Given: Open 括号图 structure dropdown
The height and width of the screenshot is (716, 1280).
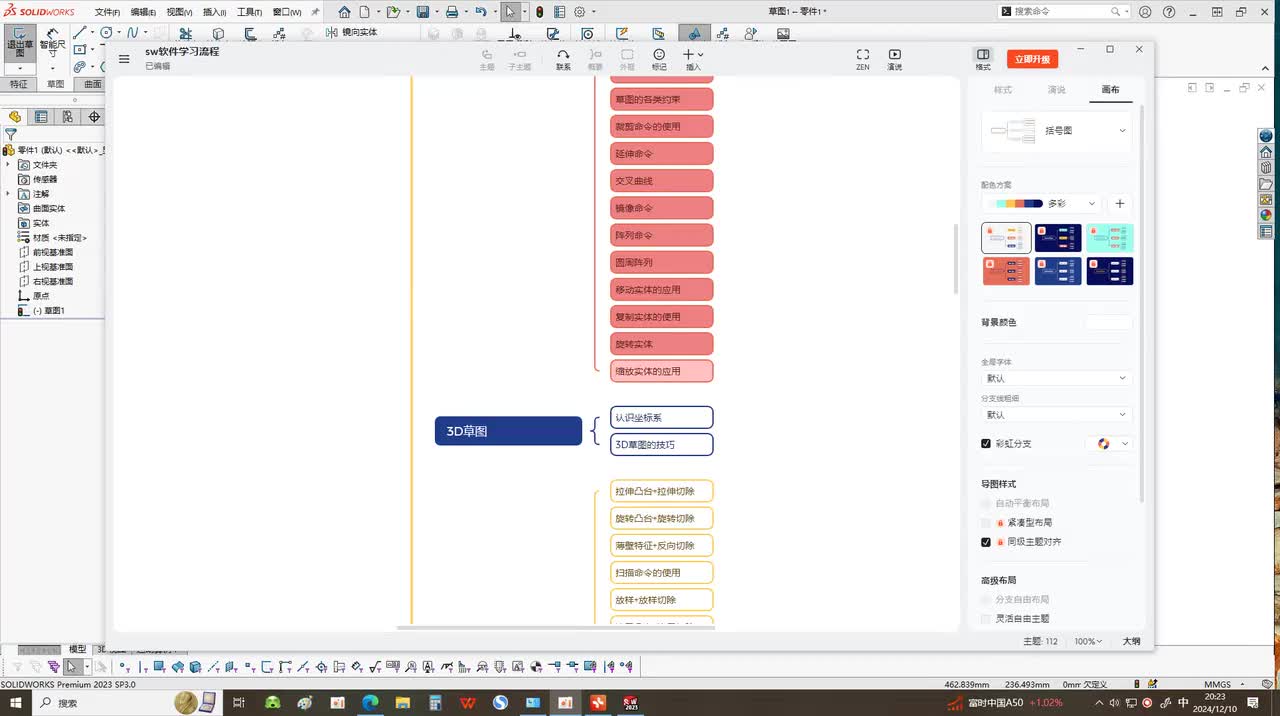Looking at the screenshot, I should [1057, 131].
